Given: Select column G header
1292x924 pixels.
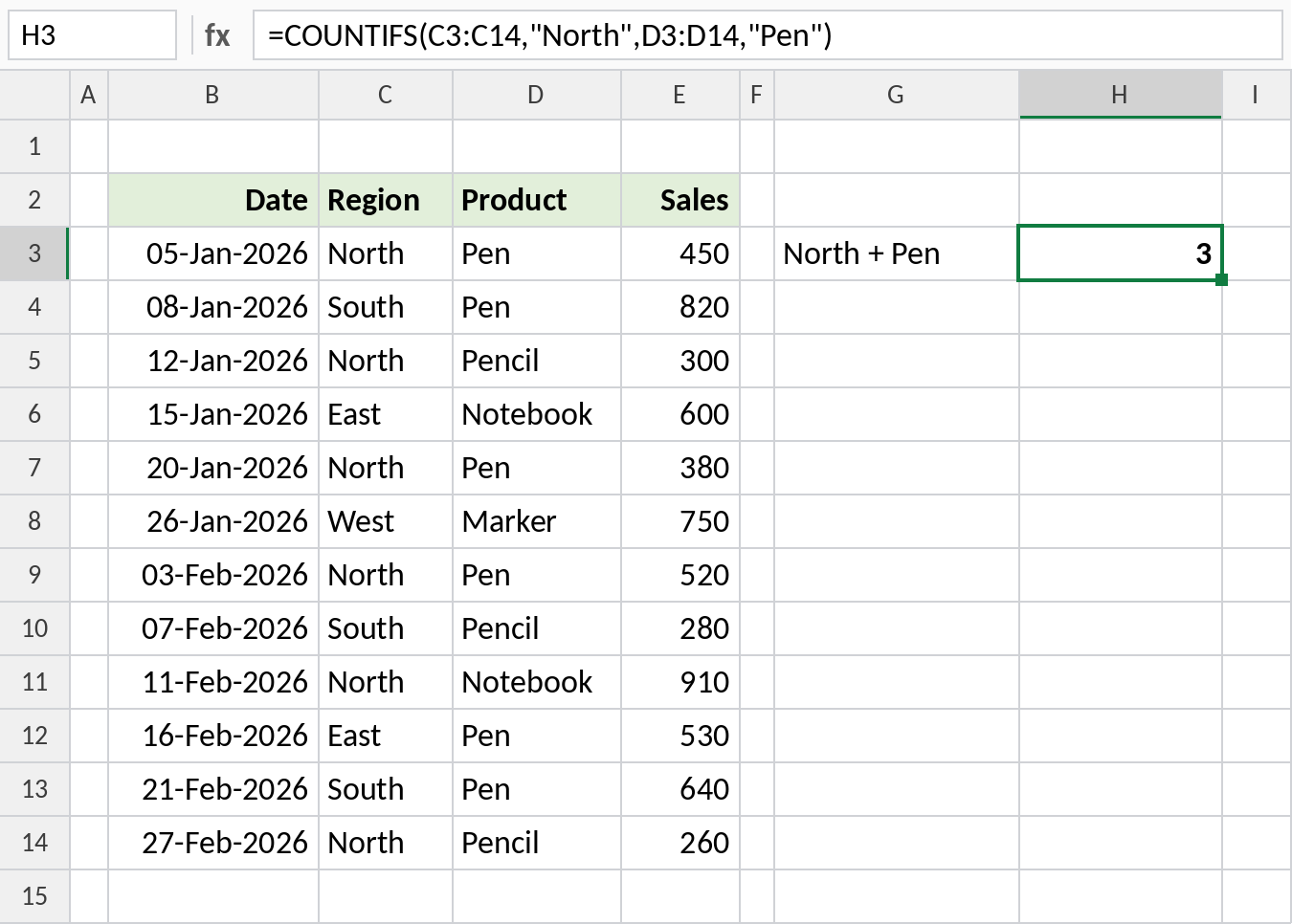Looking at the screenshot, I should point(896,95).
